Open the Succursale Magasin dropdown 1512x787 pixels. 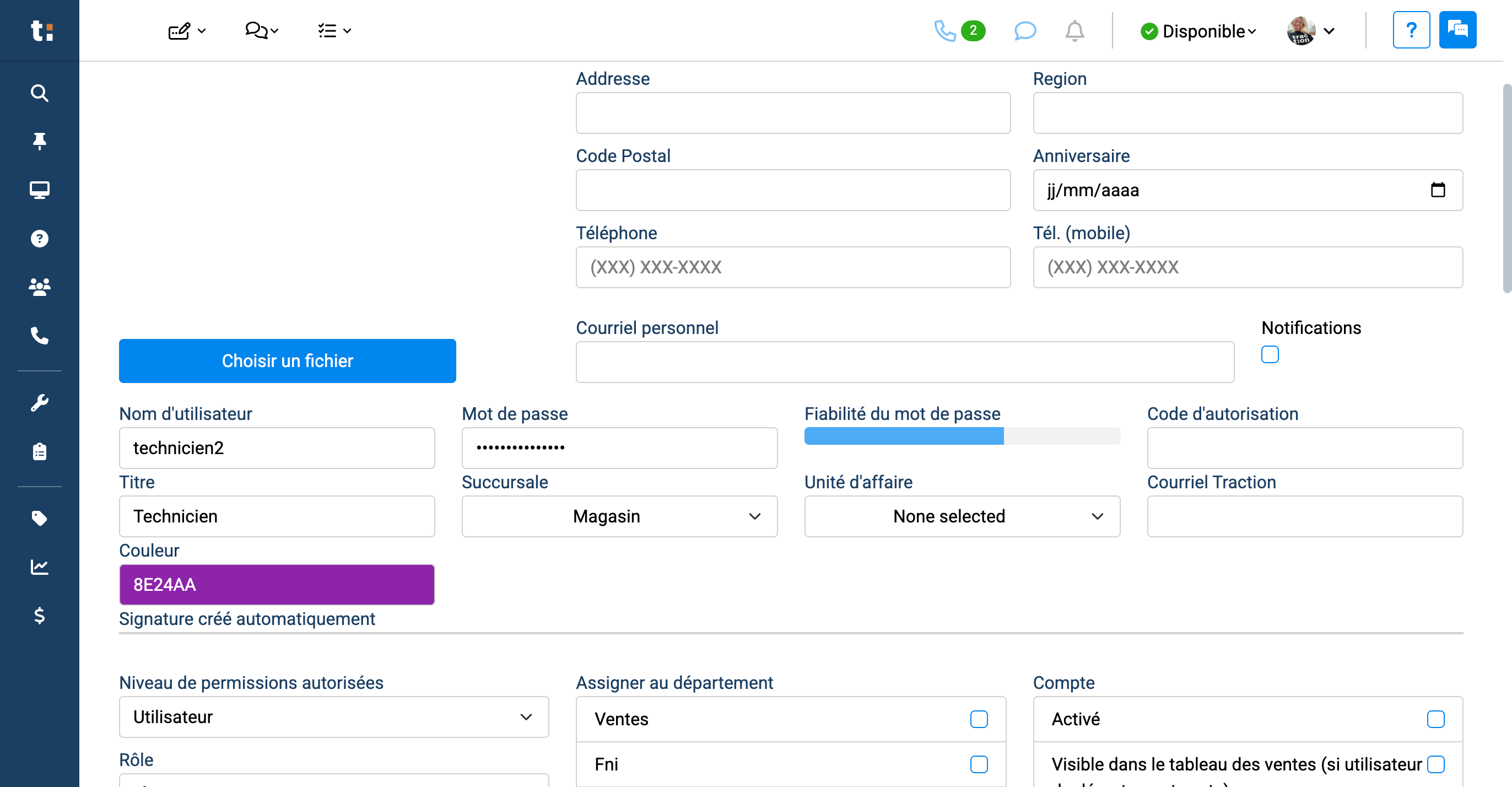pos(619,516)
